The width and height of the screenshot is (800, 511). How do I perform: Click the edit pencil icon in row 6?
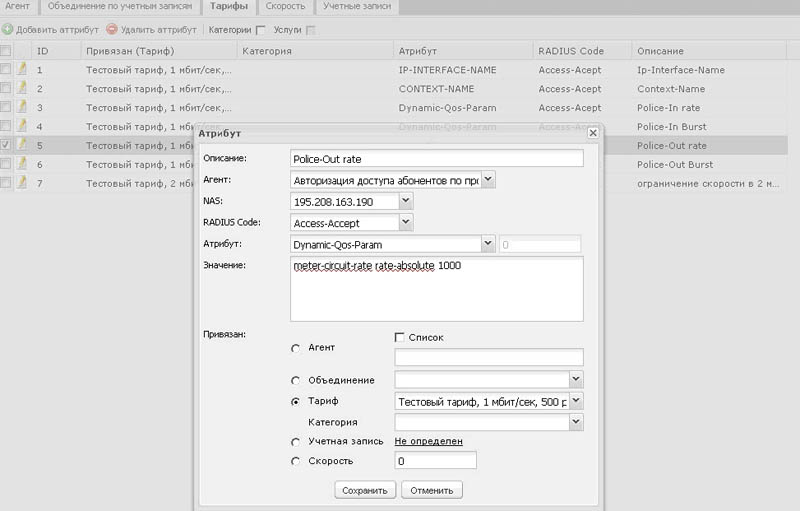(x=21, y=164)
